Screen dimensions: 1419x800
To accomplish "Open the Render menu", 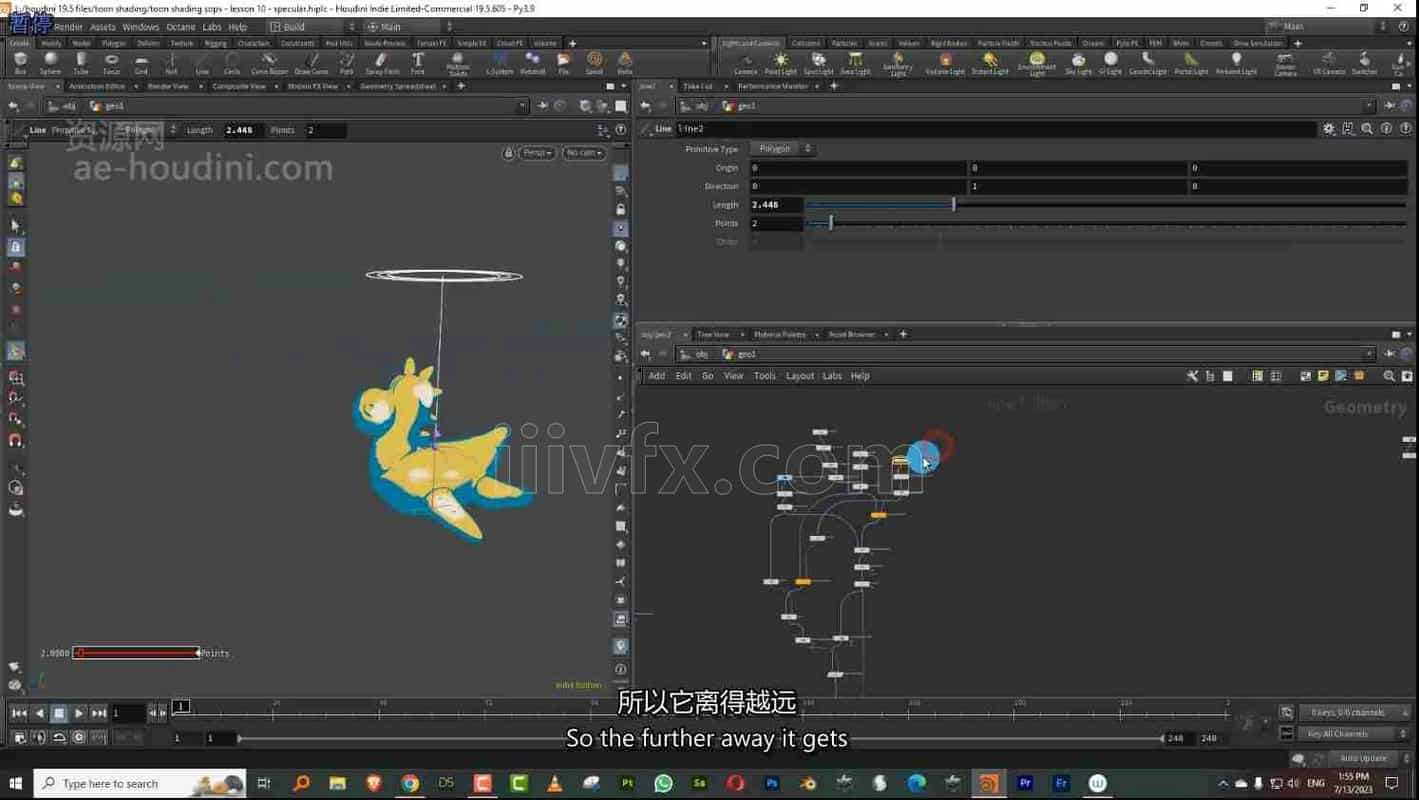I will pyautogui.click(x=68, y=27).
